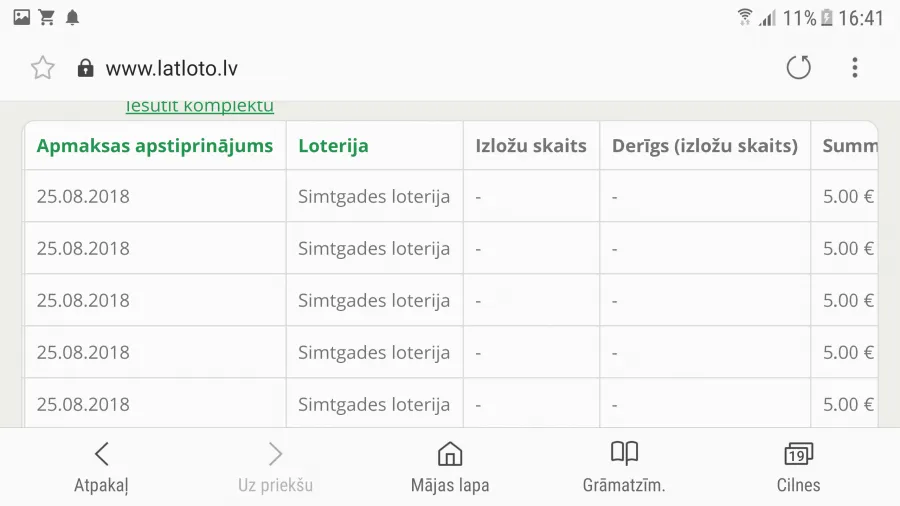Open the Iesūtīt komplektu link
Screen dimensions: 900x506
[x=200, y=107]
